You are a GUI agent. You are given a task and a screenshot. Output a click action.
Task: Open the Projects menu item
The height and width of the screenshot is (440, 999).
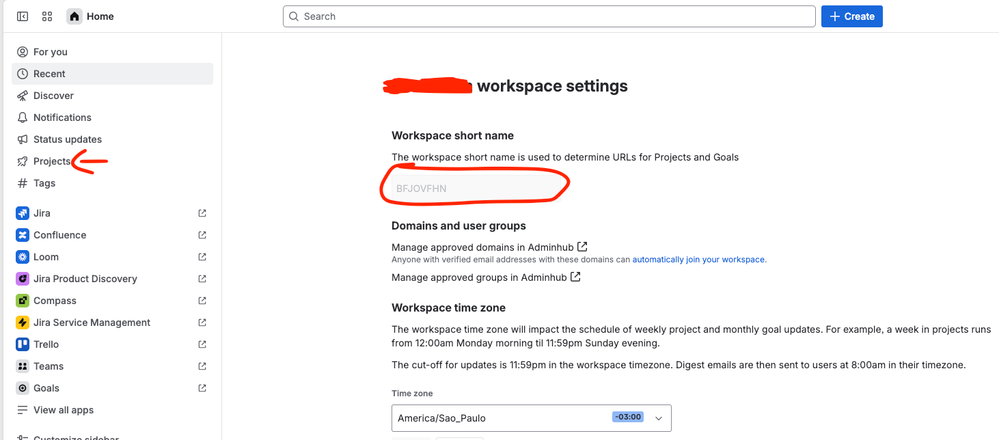click(51, 161)
